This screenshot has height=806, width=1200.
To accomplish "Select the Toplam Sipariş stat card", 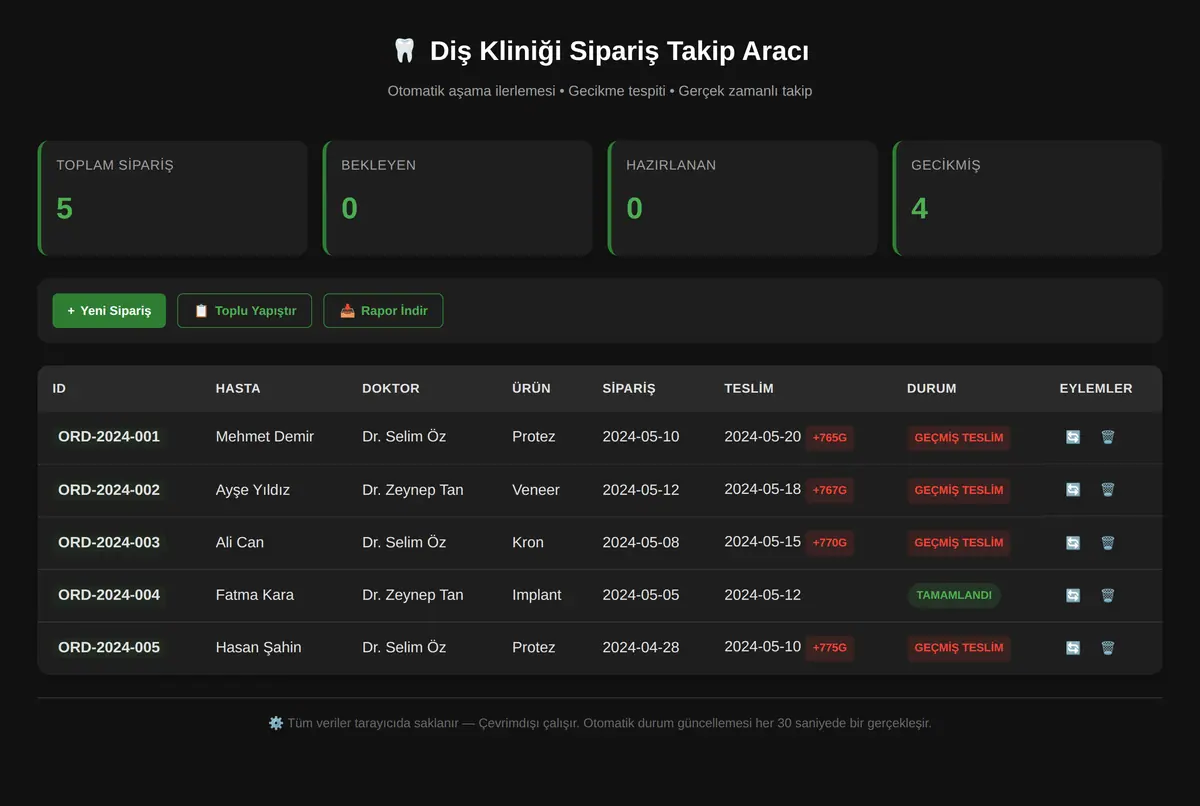I will point(172,198).
